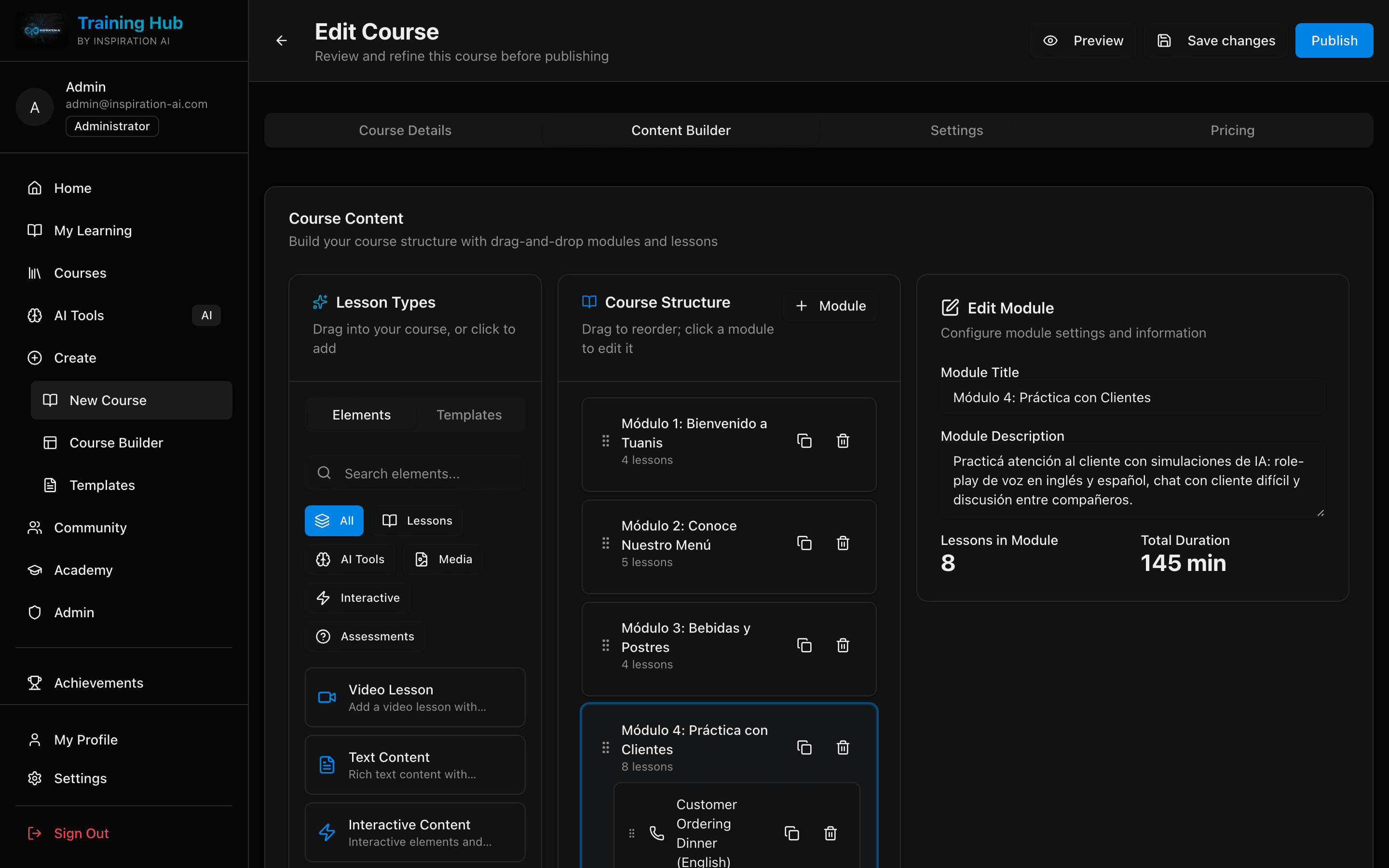
Task: Click the Admin avatar circle
Action: [x=34, y=108]
